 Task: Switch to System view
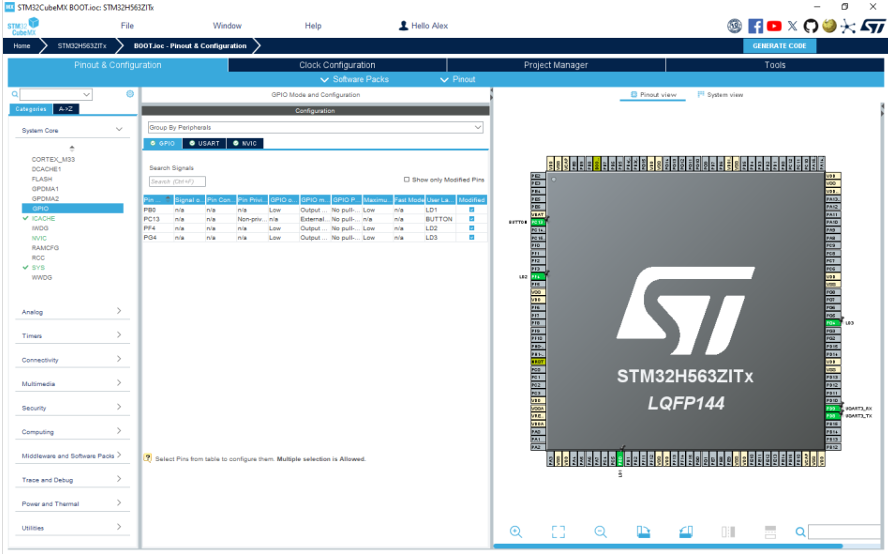coord(720,95)
